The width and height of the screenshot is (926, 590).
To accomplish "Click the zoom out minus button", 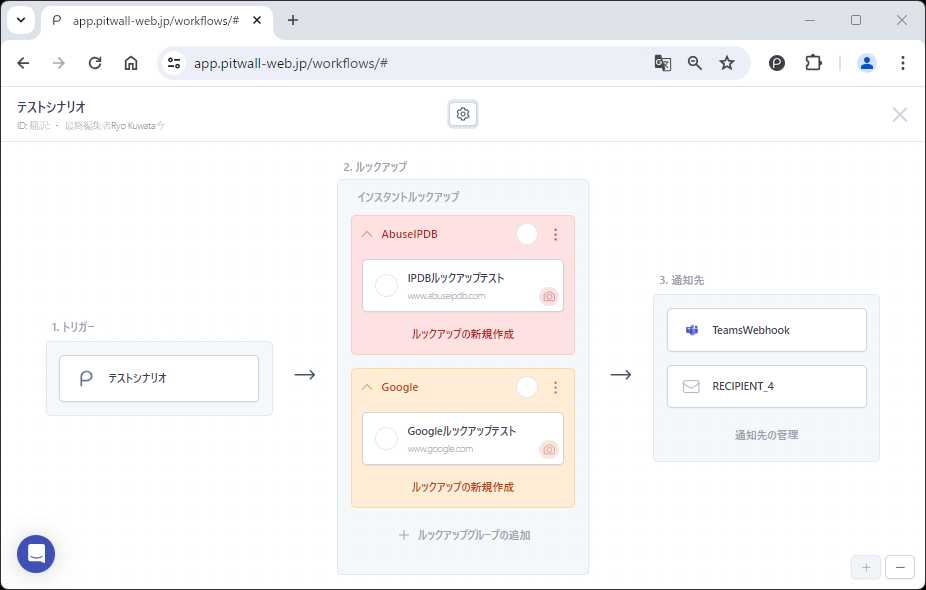I will (899, 567).
